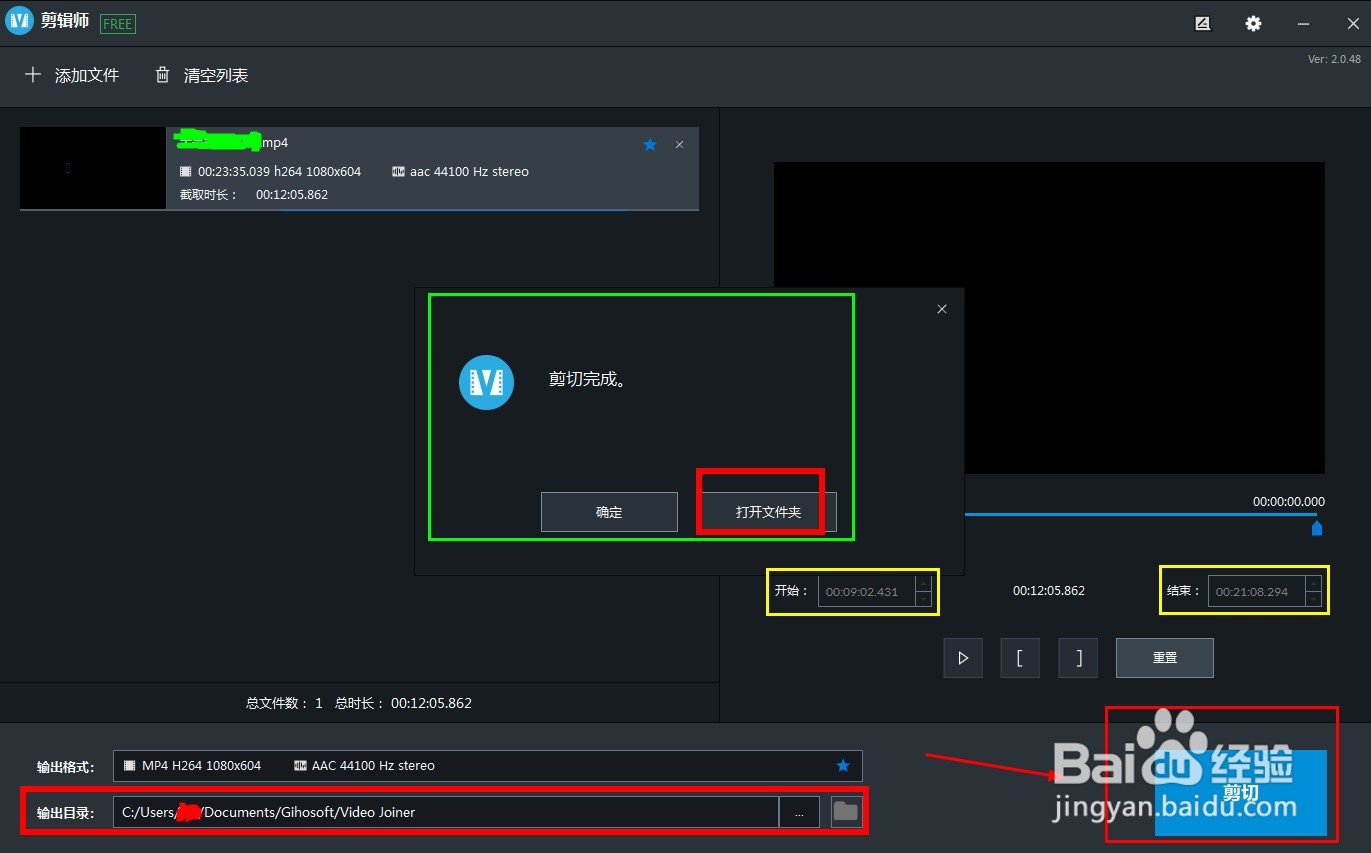Click the output directory path field
The width and height of the screenshot is (1371, 853).
445,812
